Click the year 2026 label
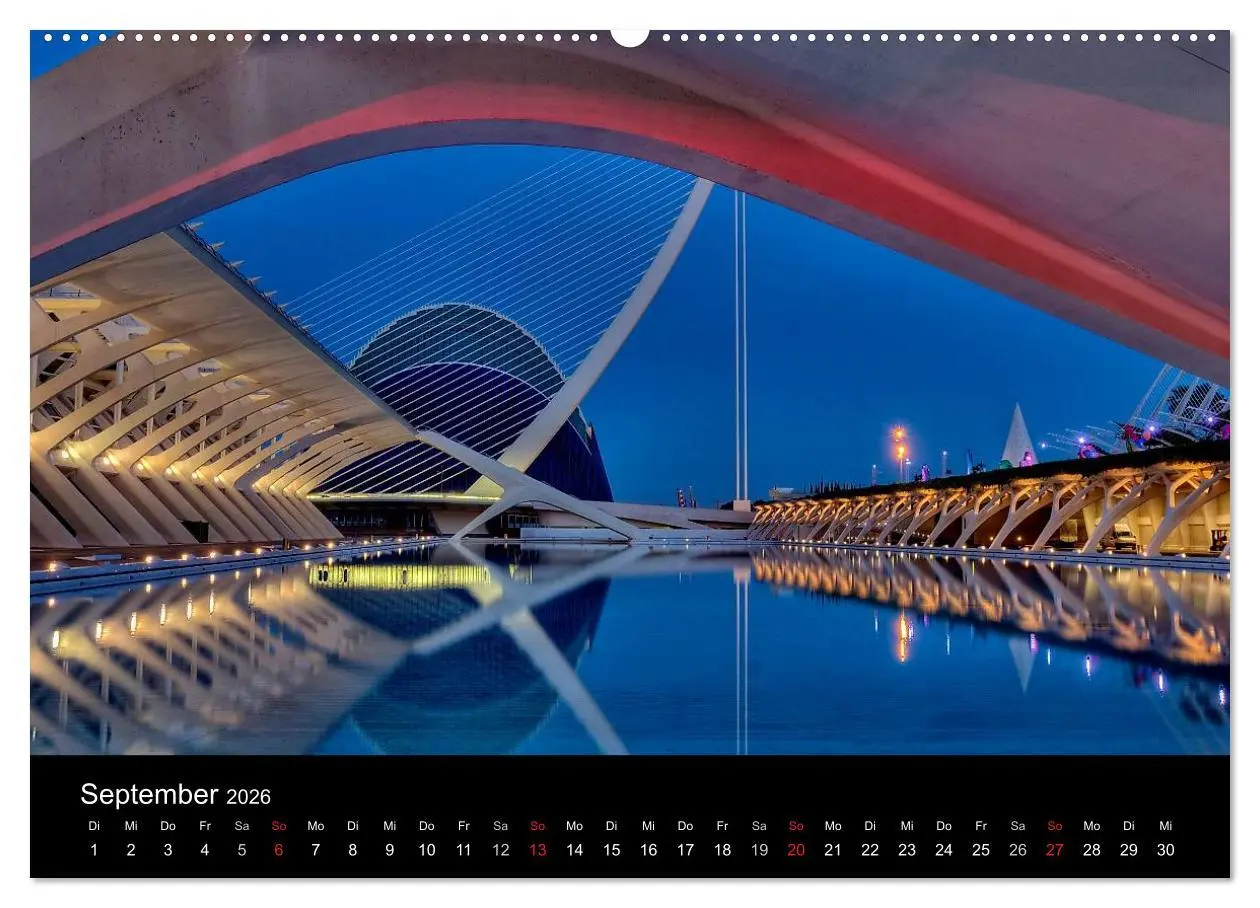Image resolution: width=1260 pixels, height=908 pixels. pyautogui.click(x=249, y=796)
